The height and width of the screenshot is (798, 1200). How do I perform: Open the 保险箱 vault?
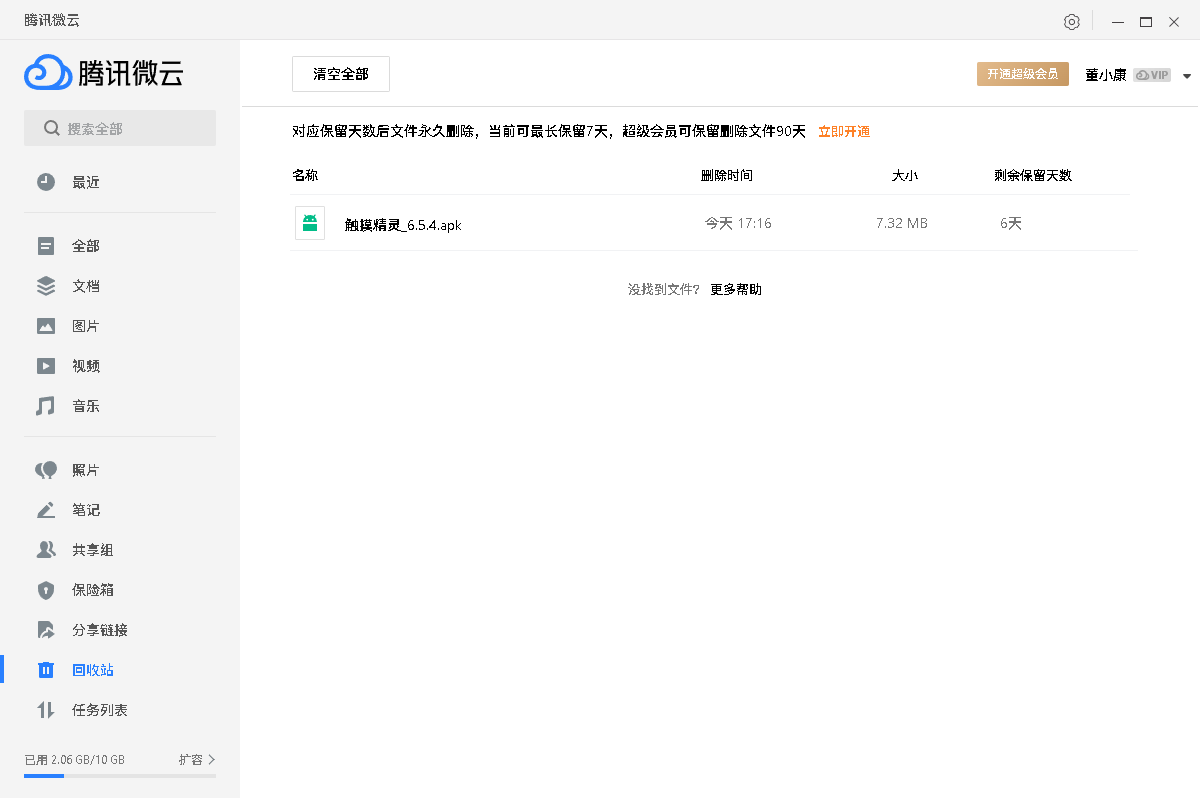(x=85, y=589)
